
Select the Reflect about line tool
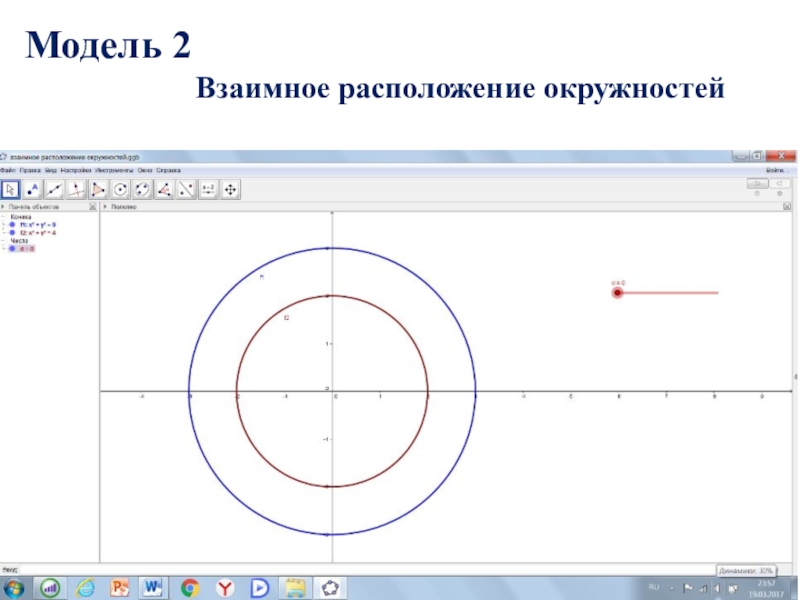click(186, 190)
